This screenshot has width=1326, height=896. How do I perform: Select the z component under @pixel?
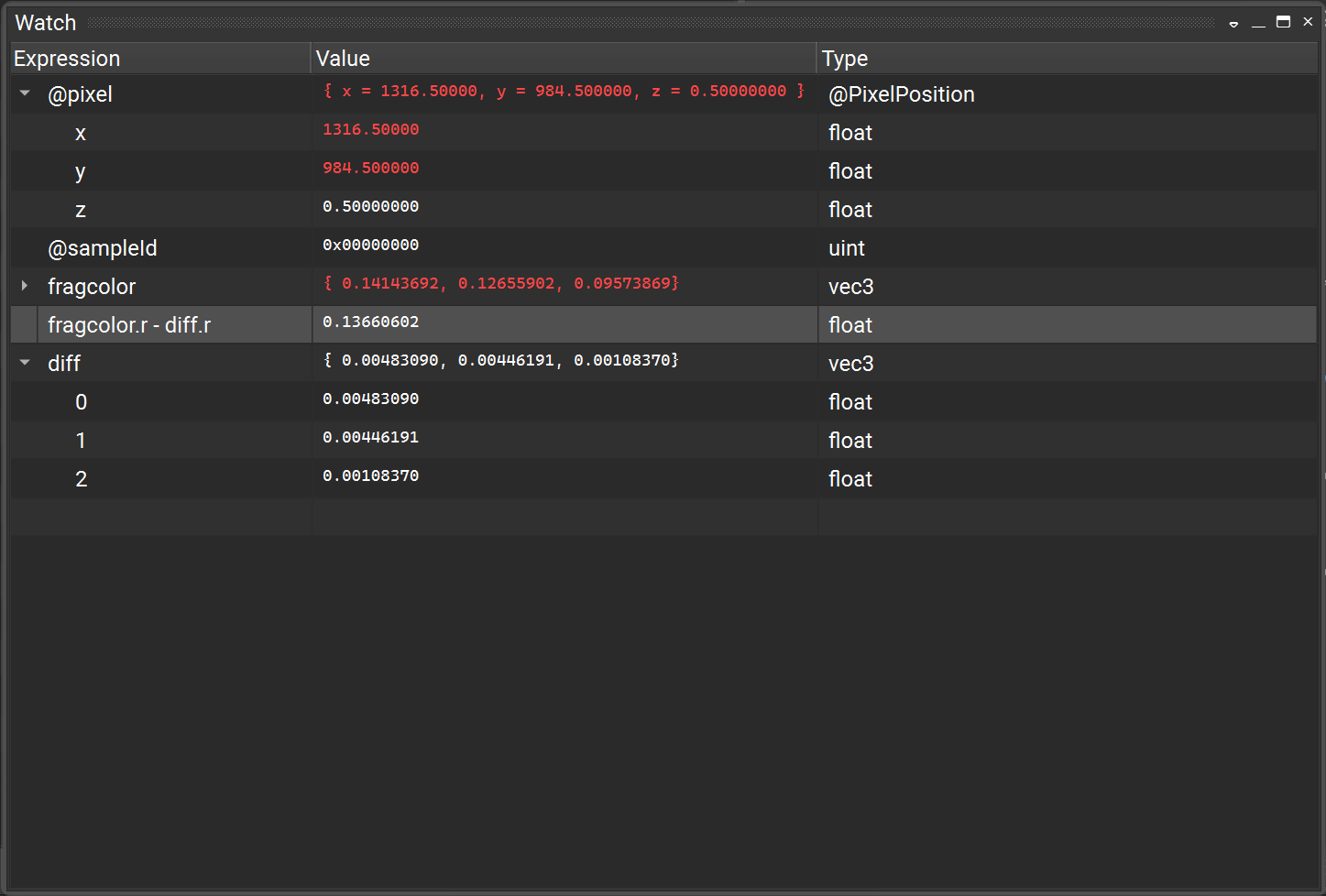(81, 209)
